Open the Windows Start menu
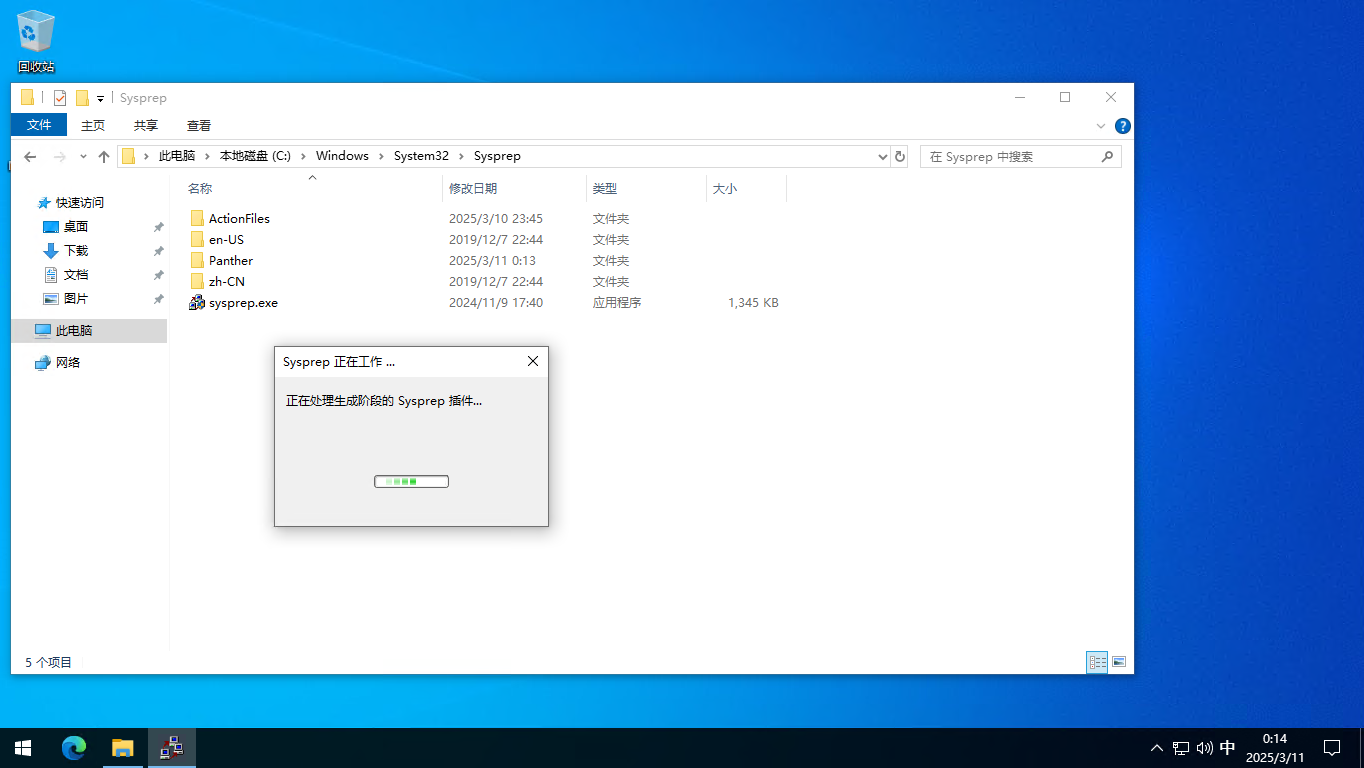Viewport: 1364px width, 768px height. (23, 747)
